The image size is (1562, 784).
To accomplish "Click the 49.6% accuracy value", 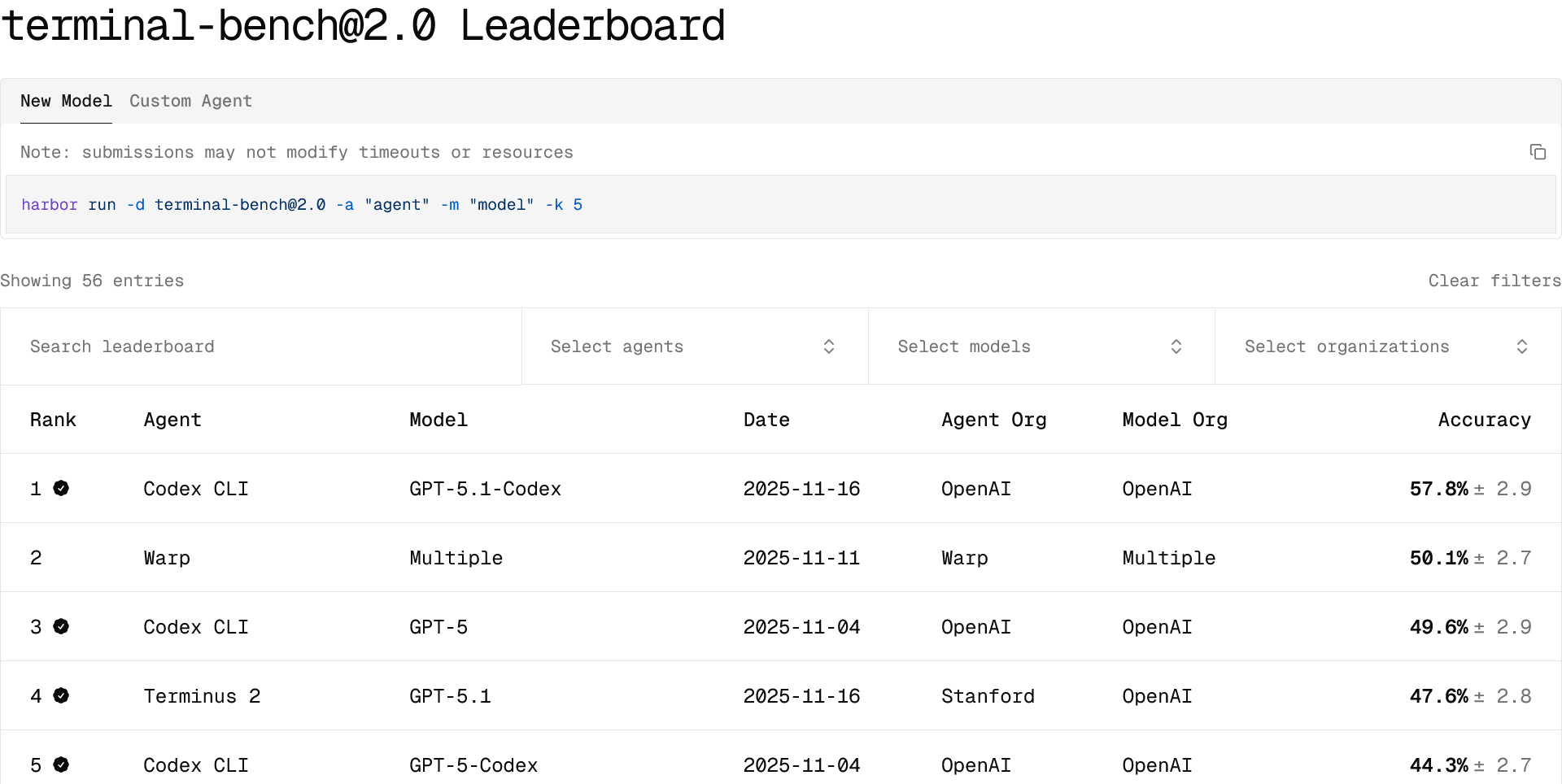I will pyautogui.click(x=1439, y=627).
